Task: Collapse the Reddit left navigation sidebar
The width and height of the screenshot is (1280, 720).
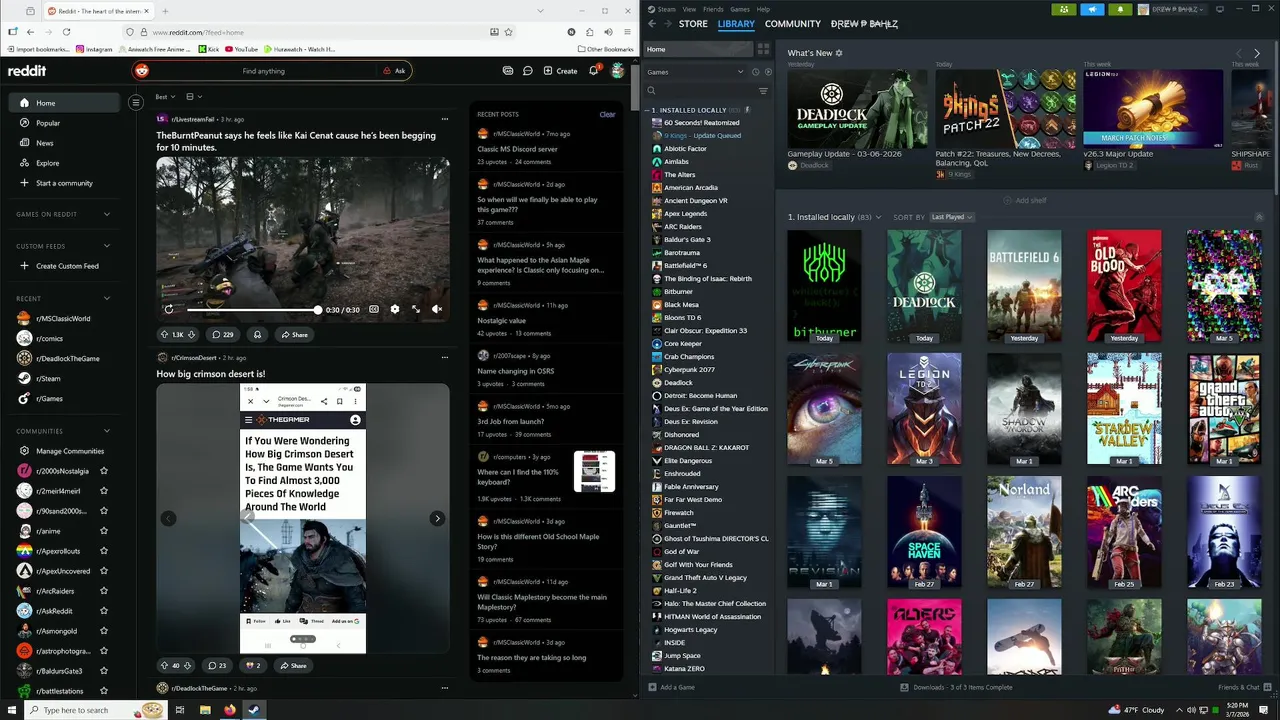Action: coord(136,102)
